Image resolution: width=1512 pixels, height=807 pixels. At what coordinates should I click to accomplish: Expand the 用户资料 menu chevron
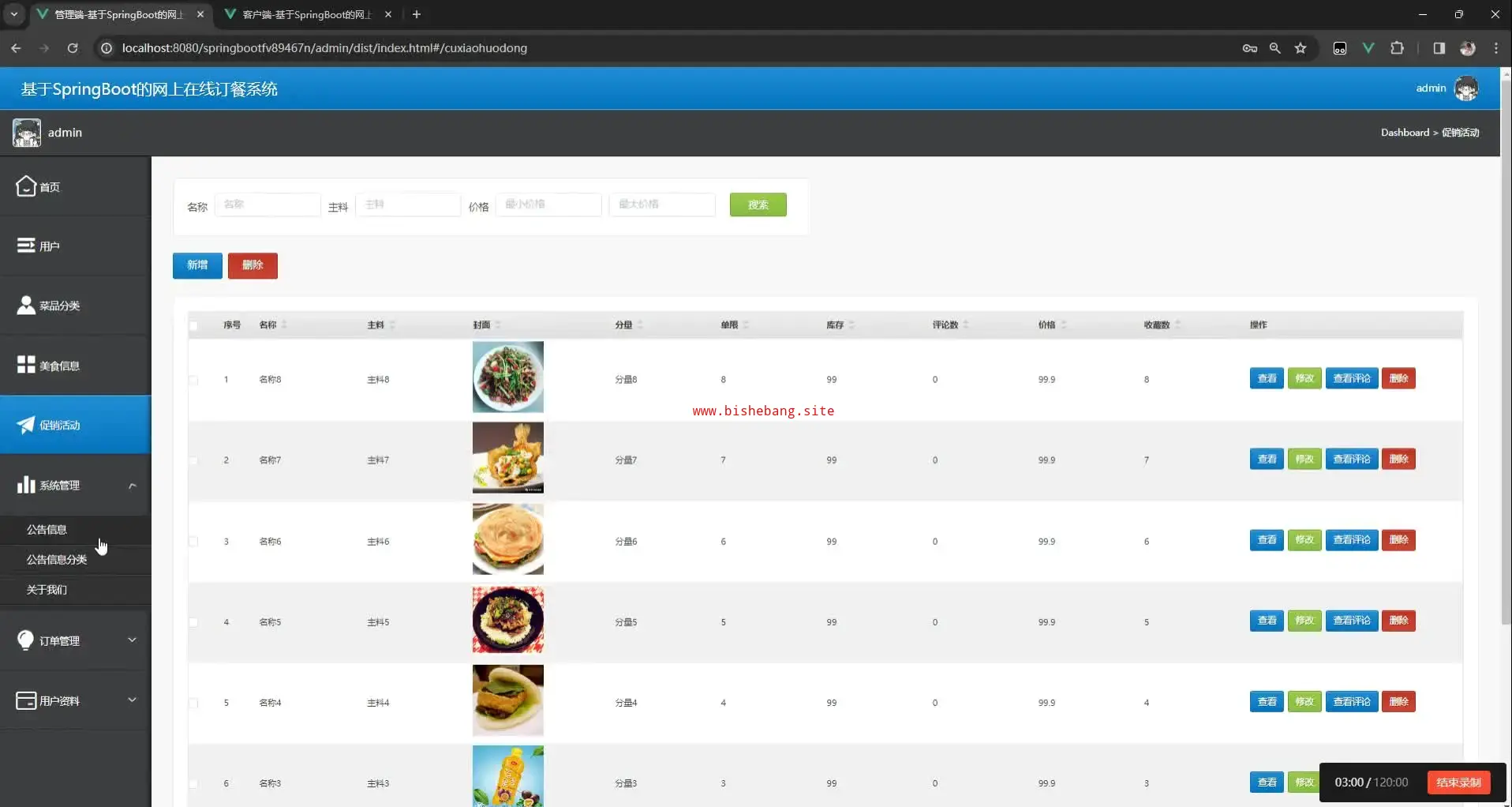pos(133,700)
